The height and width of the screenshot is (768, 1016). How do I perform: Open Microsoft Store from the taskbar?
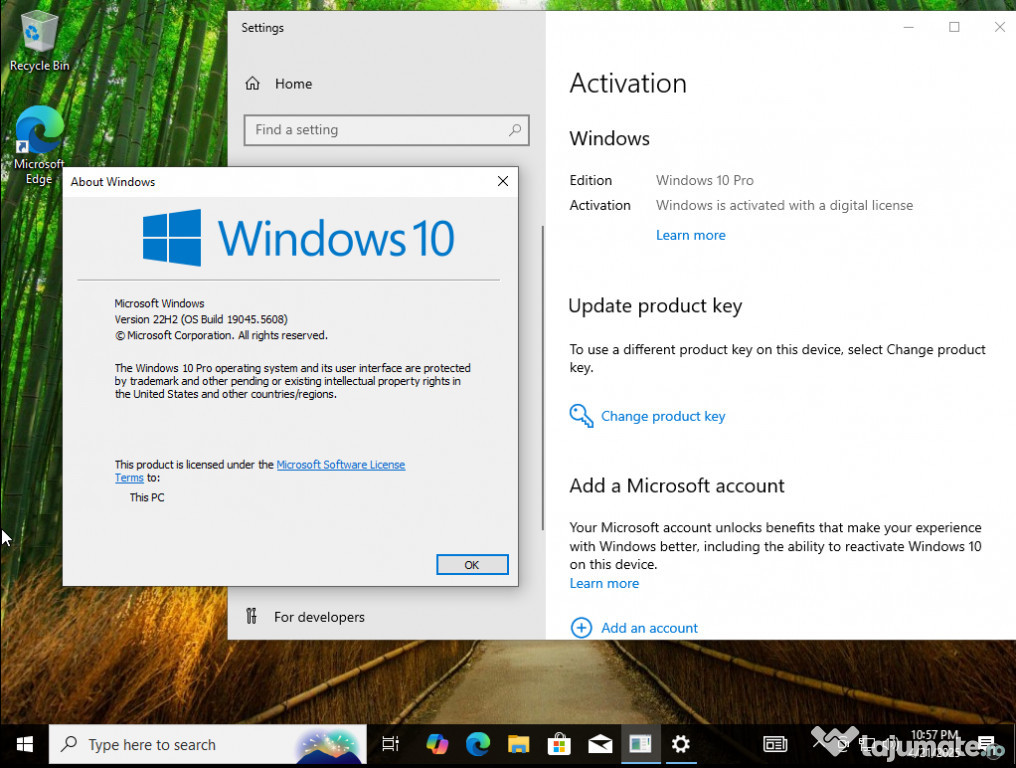click(559, 745)
